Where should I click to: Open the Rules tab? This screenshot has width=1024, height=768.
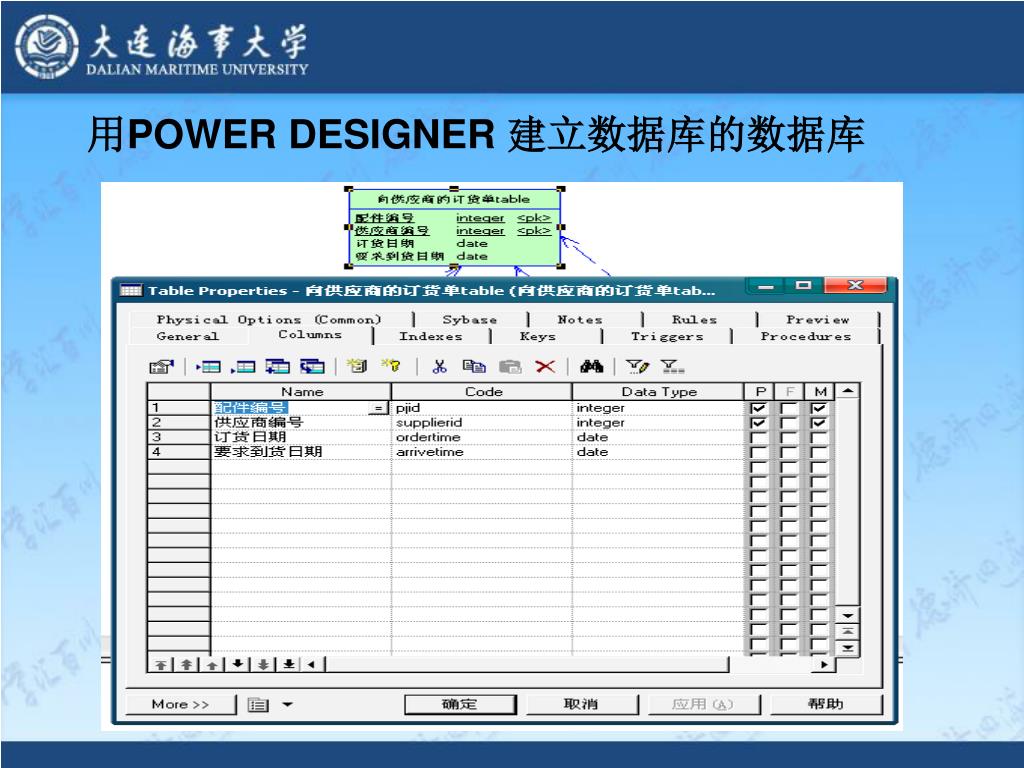(694, 319)
